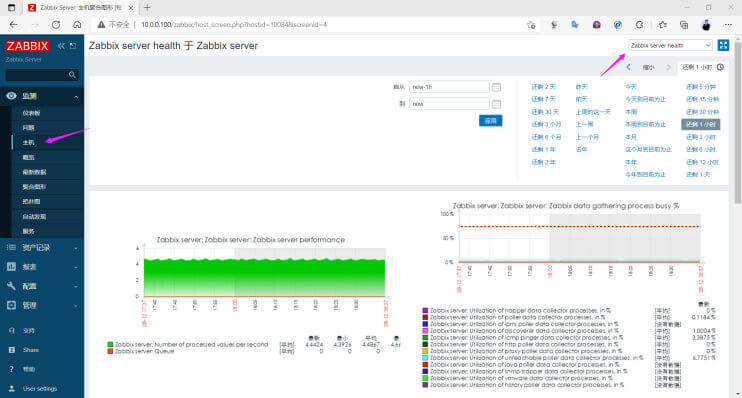Click the hide-sidebar icon beside the collapse arrows
Screen dimensions: 742x398
(73, 46)
